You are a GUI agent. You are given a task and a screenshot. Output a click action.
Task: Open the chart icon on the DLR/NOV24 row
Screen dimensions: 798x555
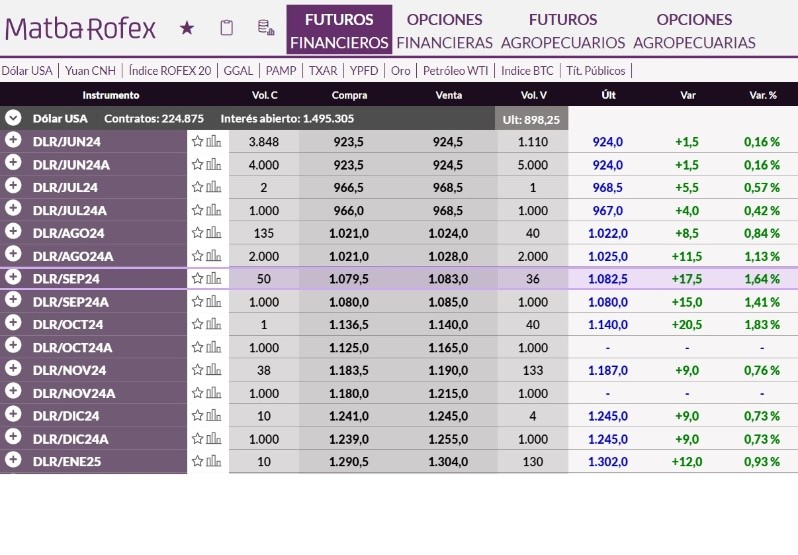coord(213,370)
